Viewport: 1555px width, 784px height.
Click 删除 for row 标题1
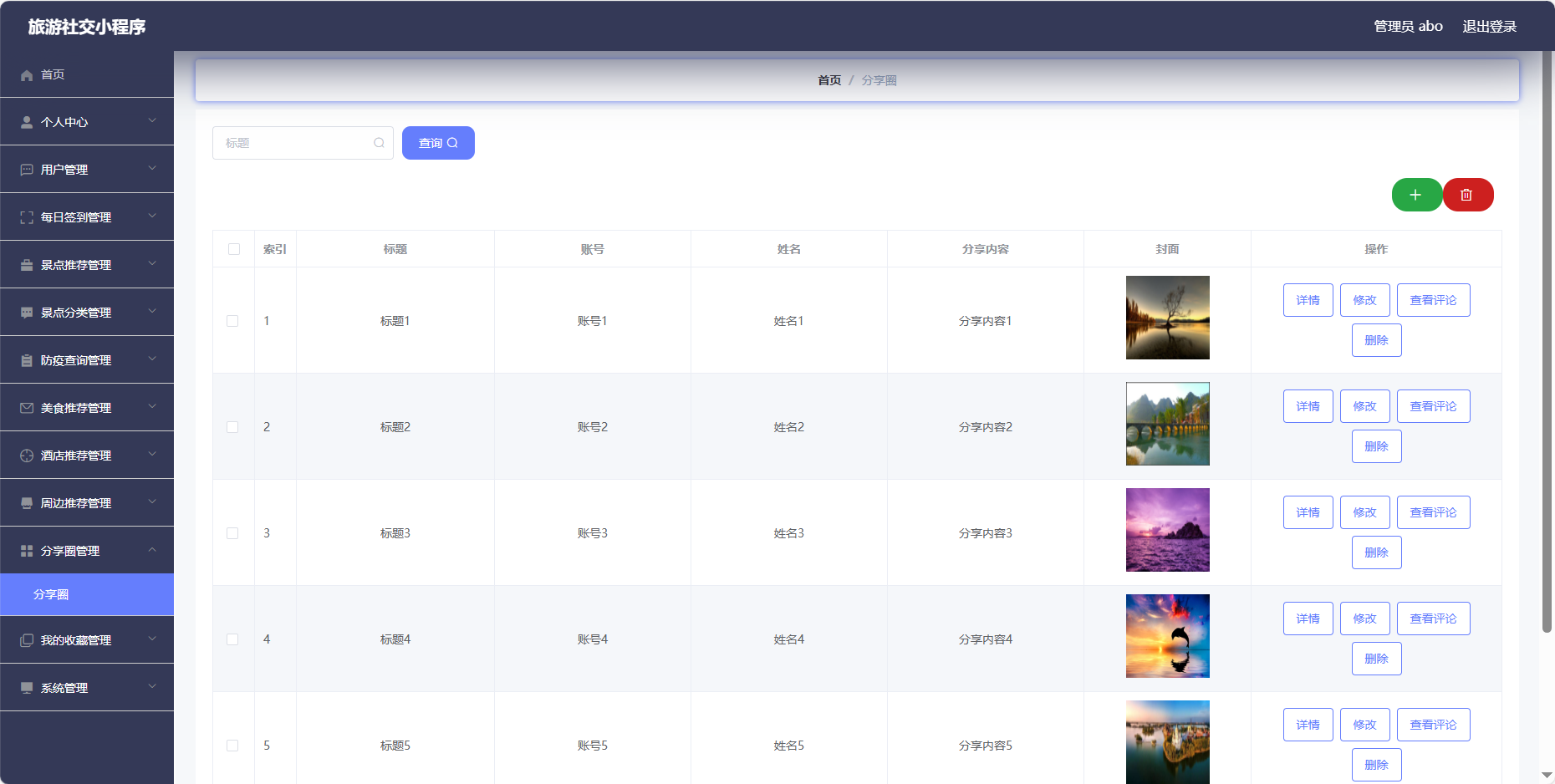(1377, 340)
